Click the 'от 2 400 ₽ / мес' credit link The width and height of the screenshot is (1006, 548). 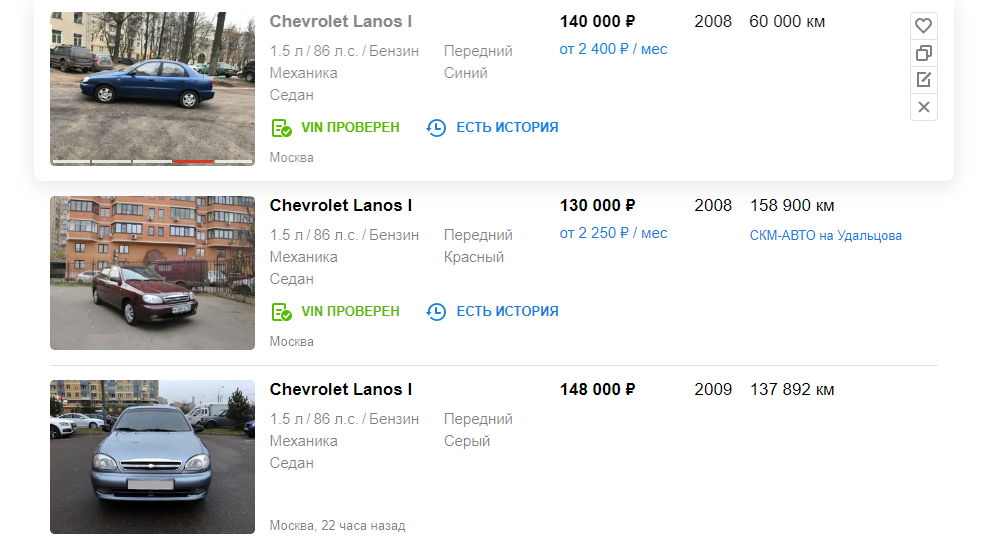[x=613, y=49]
